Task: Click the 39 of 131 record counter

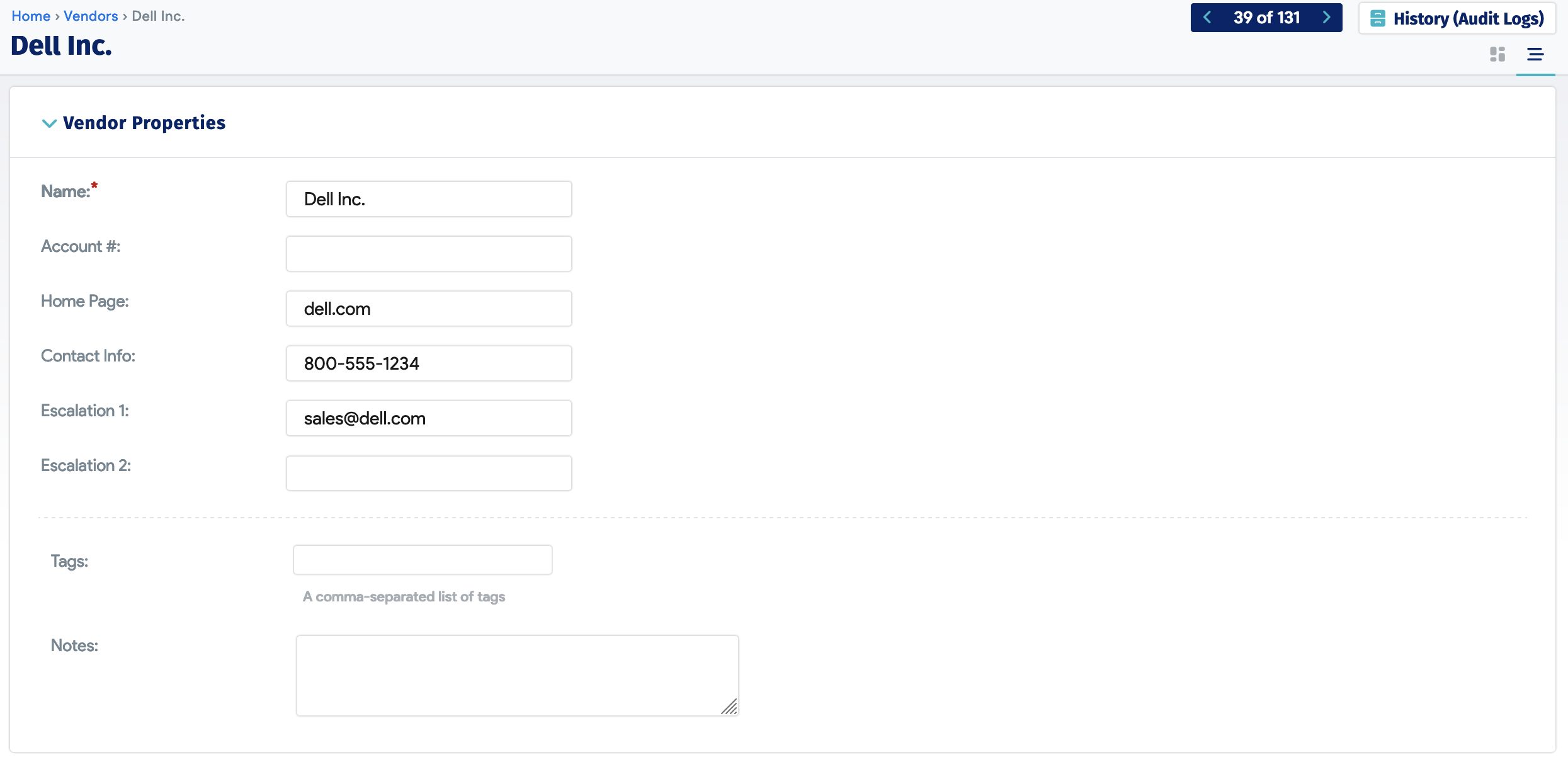Action: [x=1266, y=18]
